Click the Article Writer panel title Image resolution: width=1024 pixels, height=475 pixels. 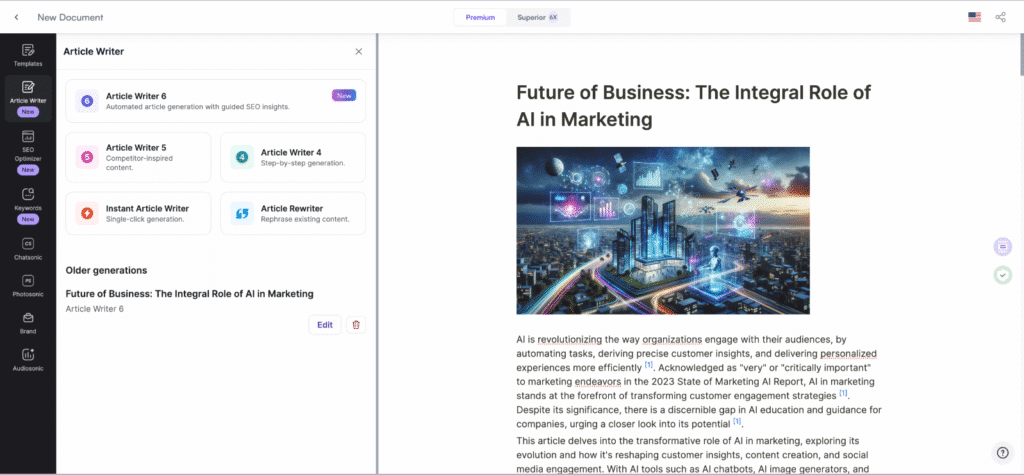tap(93, 52)
